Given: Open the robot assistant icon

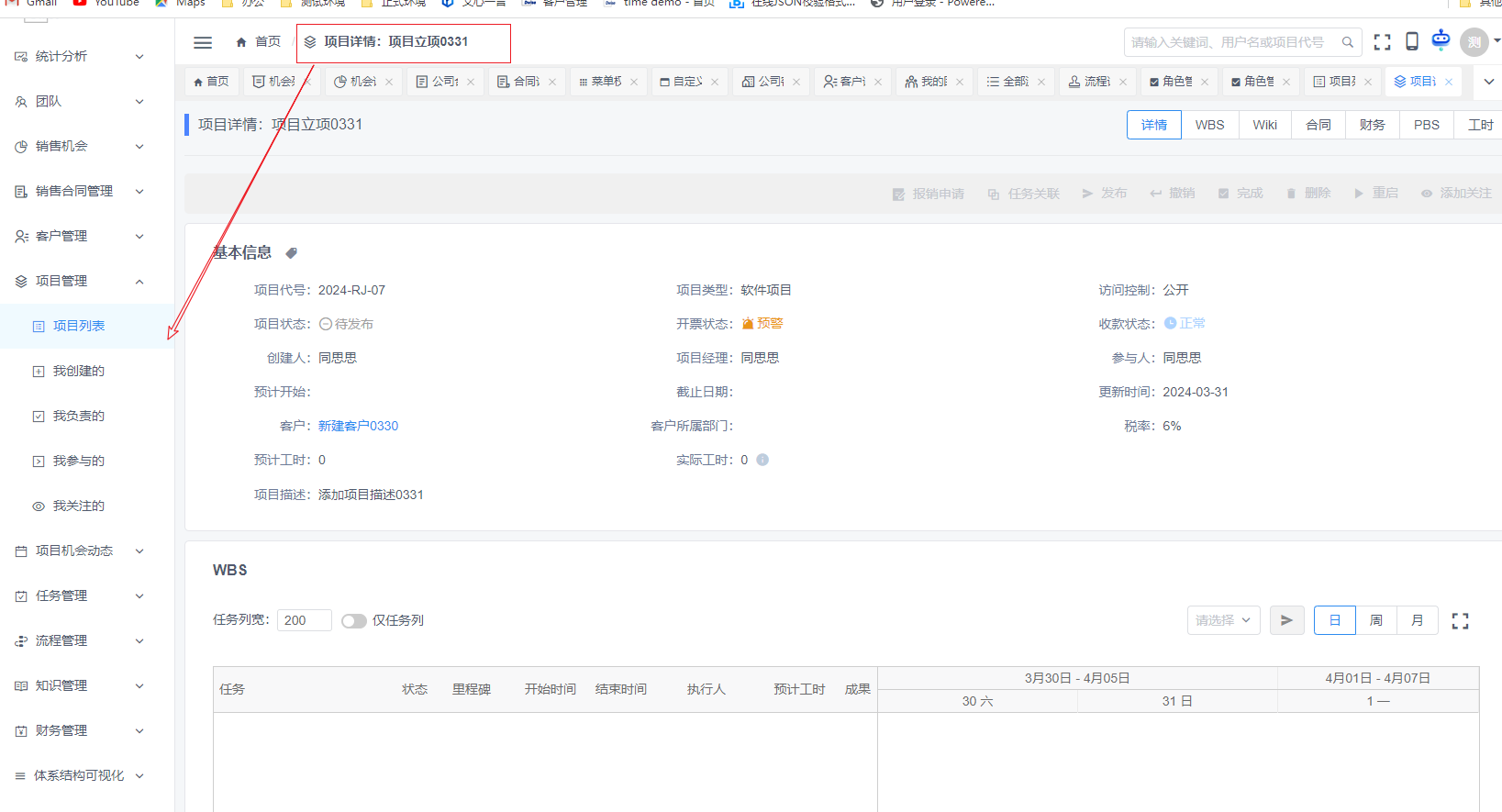Looking at the screenshot, I should point(1441,39).
